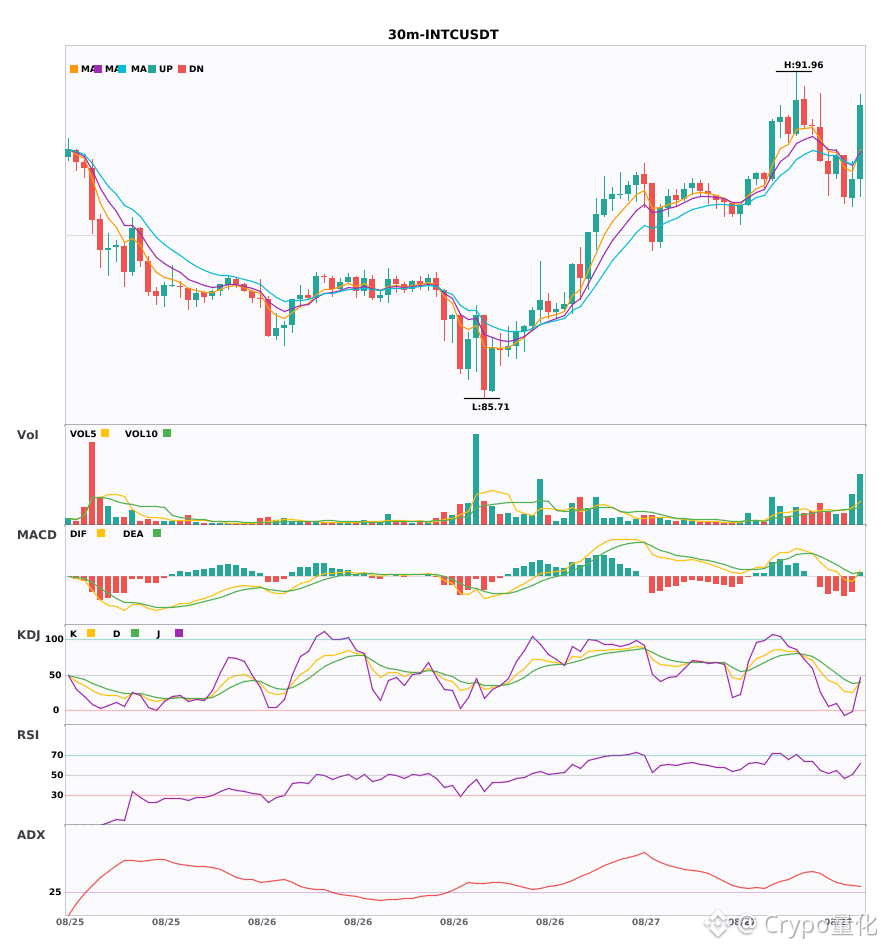This screenshot has height=950, width=885.
Task: Toggle the green D line swatch
Action: (x=135, y=633)
